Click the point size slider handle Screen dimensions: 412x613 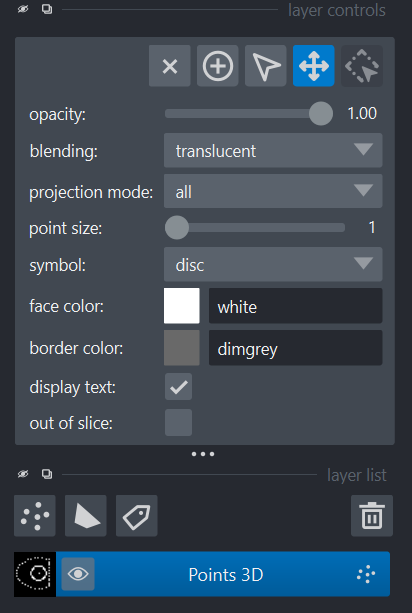click(x=177, y=228)
